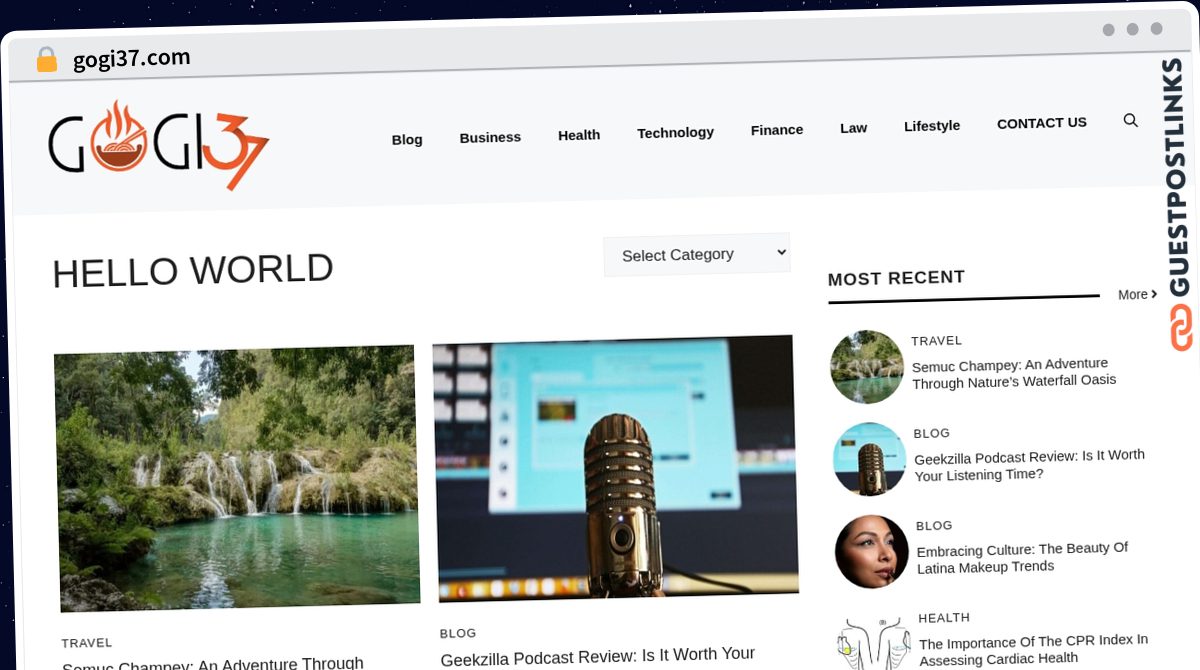Click TRAVEL category label in sidebar
This screenshot has width=1200, height=670.
click(936, 341)
